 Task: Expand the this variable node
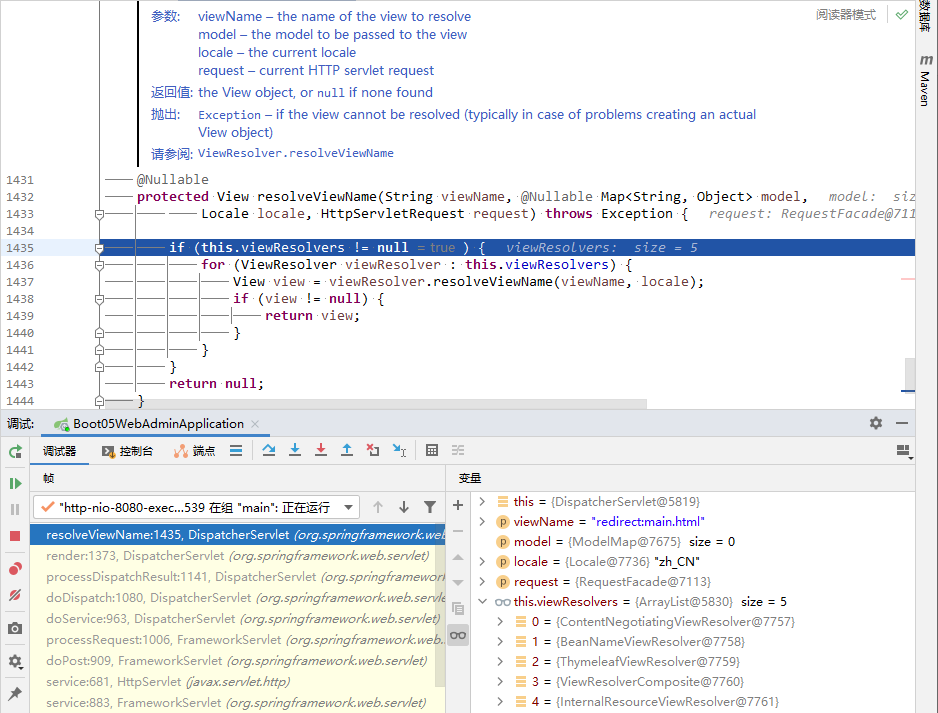click(x=483, y=501)
